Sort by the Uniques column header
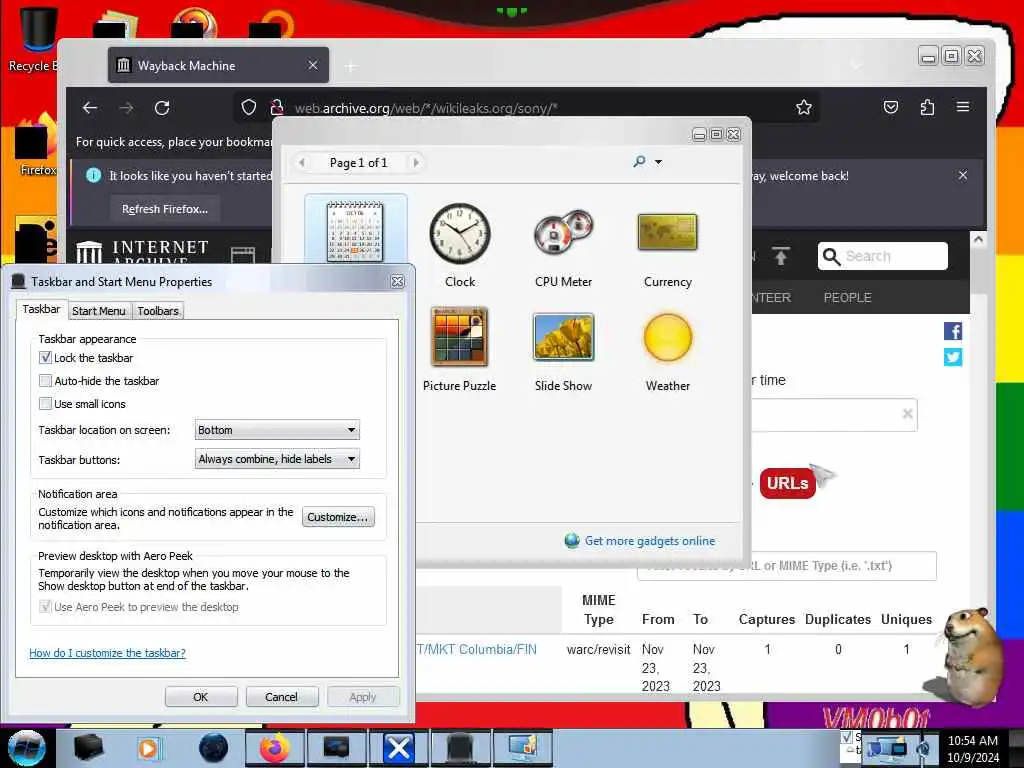1024x768 pixels. [x=906, y=619]
